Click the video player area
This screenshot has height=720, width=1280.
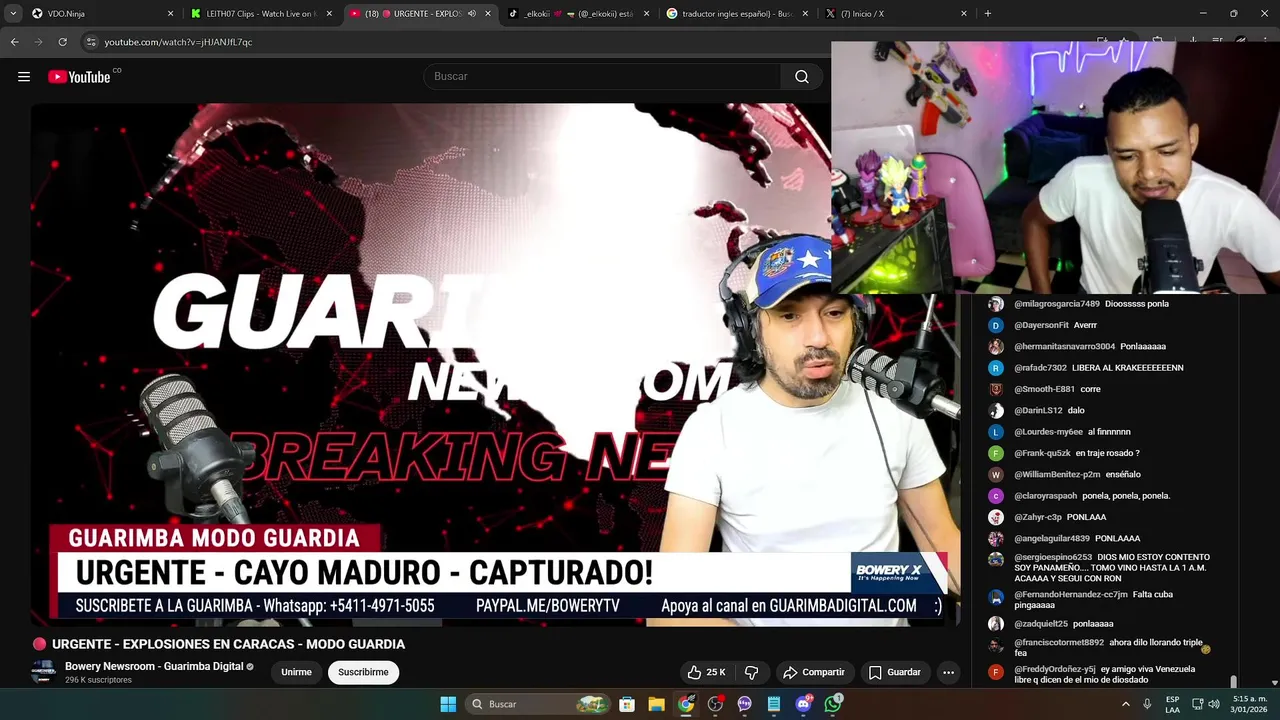[495, 365]
